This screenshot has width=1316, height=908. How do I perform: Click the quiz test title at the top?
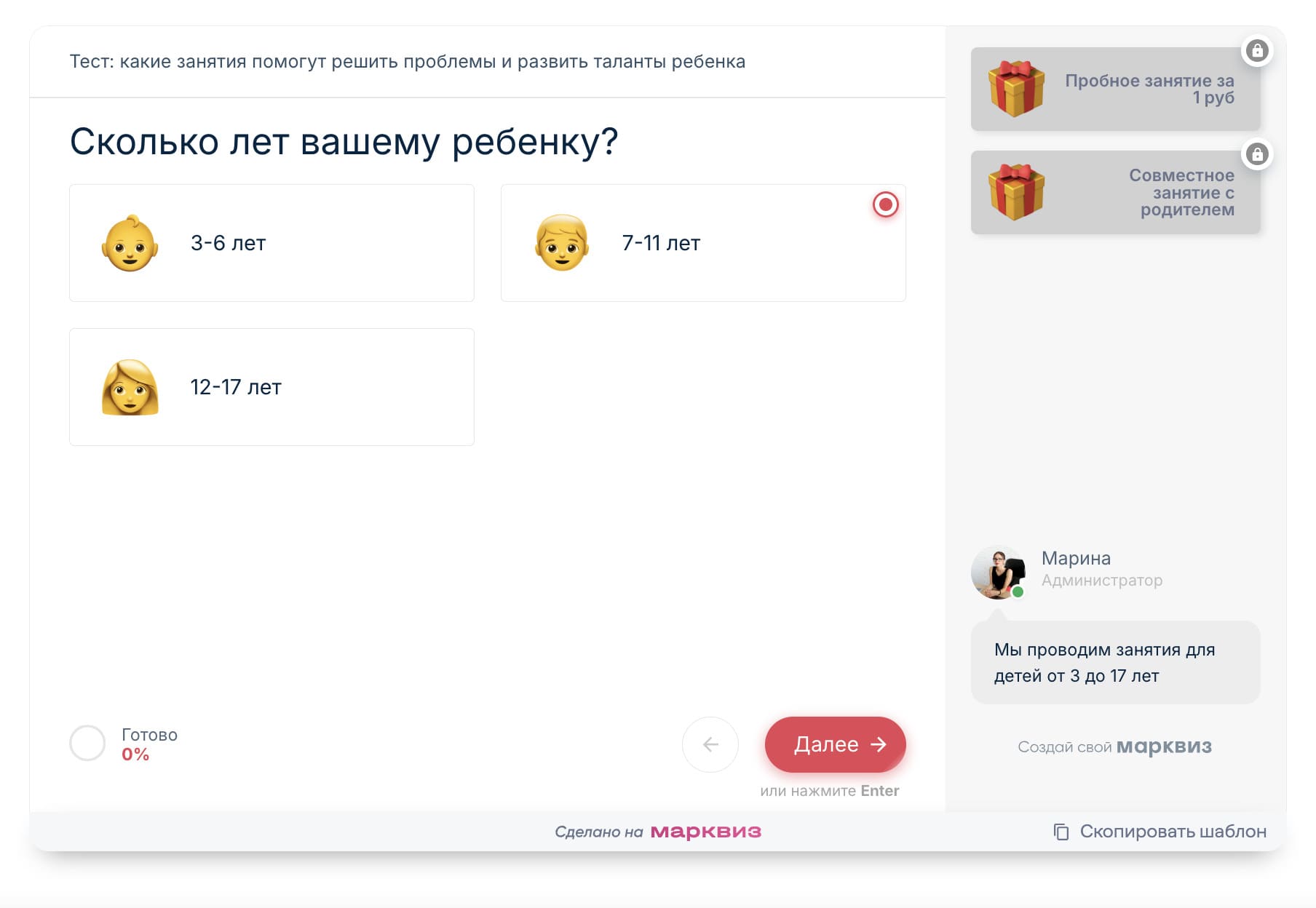click(x=407, y=62)
